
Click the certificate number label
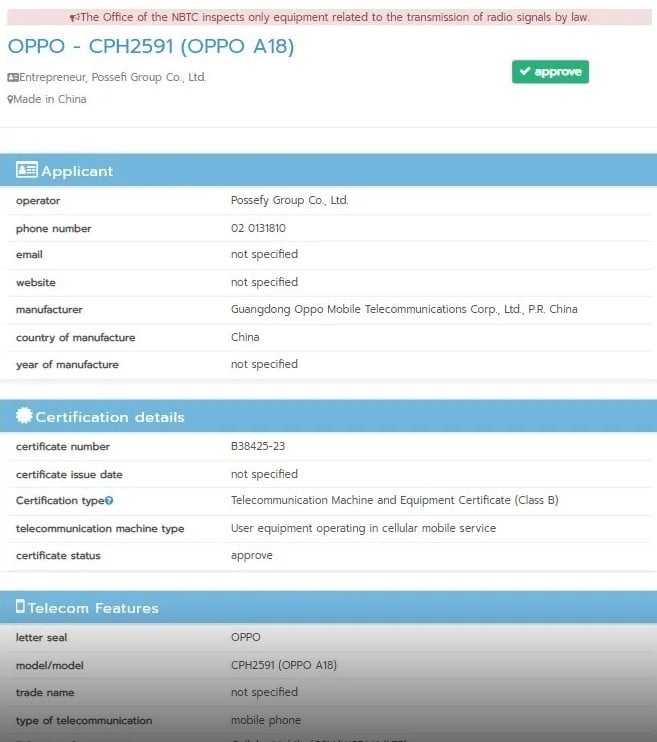tap(62, 446)
